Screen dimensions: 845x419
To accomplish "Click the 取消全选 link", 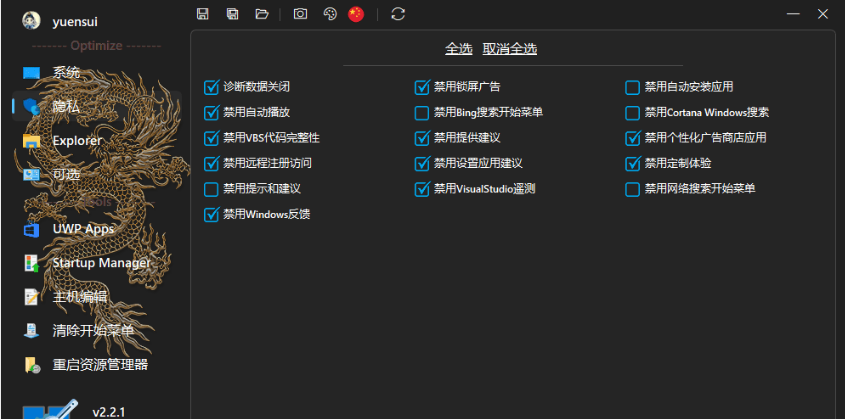I will tap(510, 49).
